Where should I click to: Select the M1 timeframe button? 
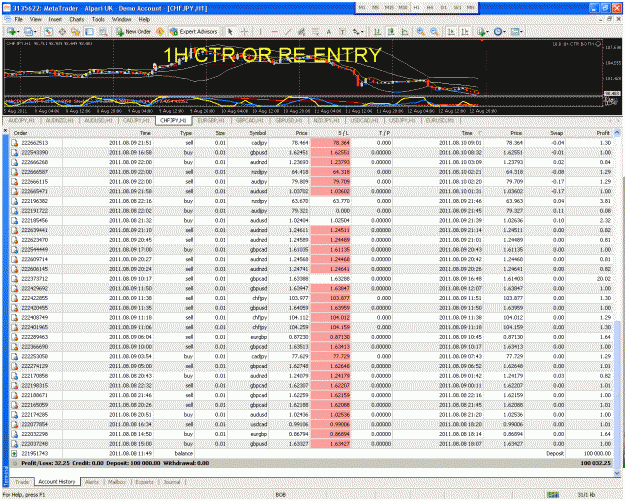pyautogui.click(x=362, y=8)
